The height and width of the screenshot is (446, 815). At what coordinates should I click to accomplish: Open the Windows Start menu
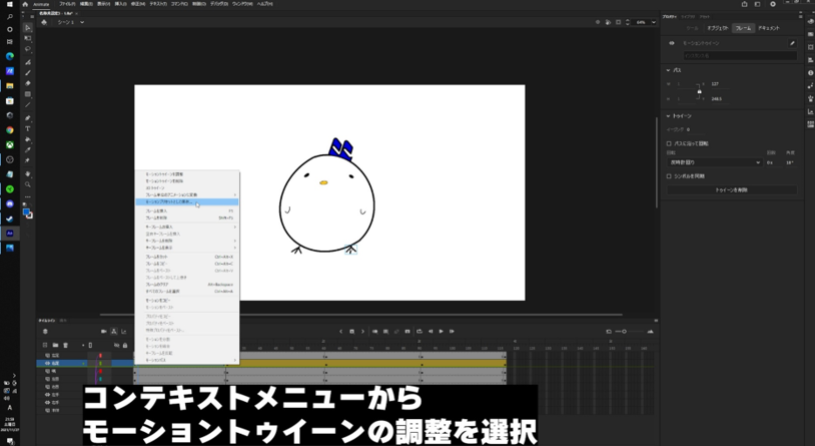9,4
